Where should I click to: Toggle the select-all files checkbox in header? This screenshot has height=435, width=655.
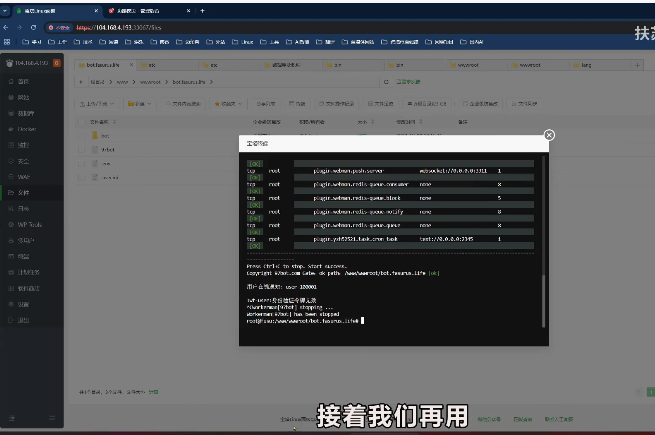82,122
